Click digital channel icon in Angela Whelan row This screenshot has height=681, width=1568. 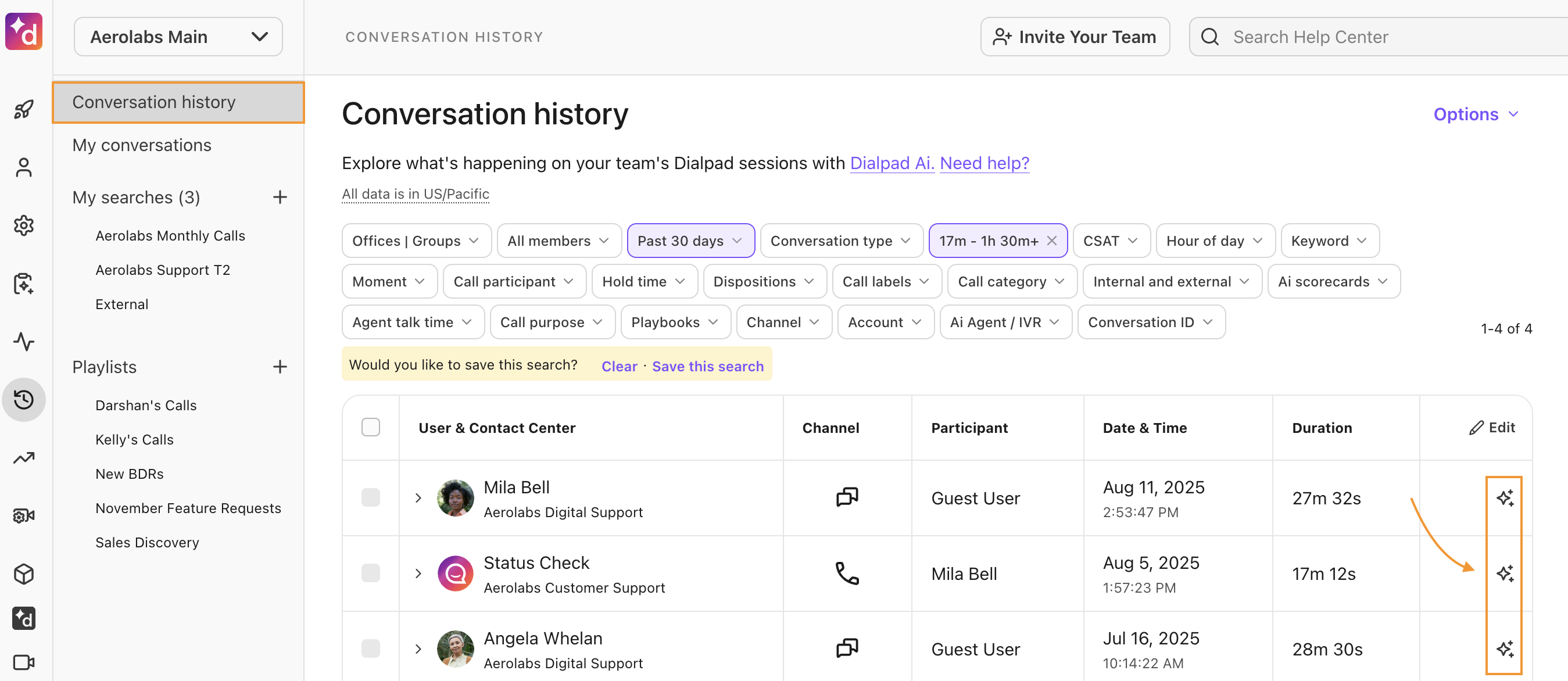click(x=847, y=648)
